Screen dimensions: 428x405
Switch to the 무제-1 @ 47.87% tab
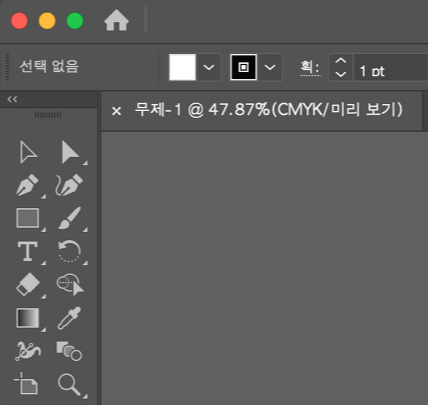pos(269,109)
